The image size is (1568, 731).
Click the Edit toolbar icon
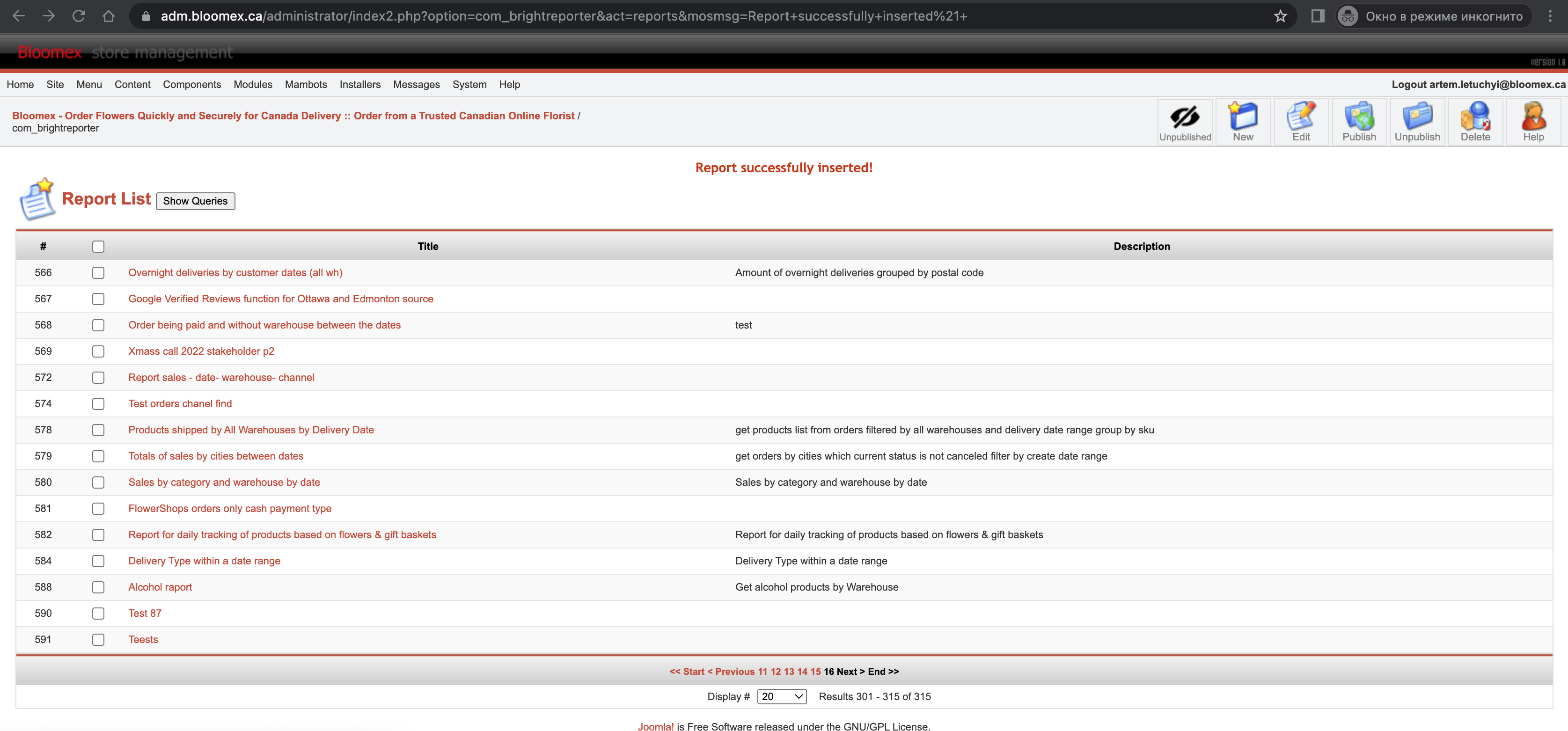point(1301,122)
